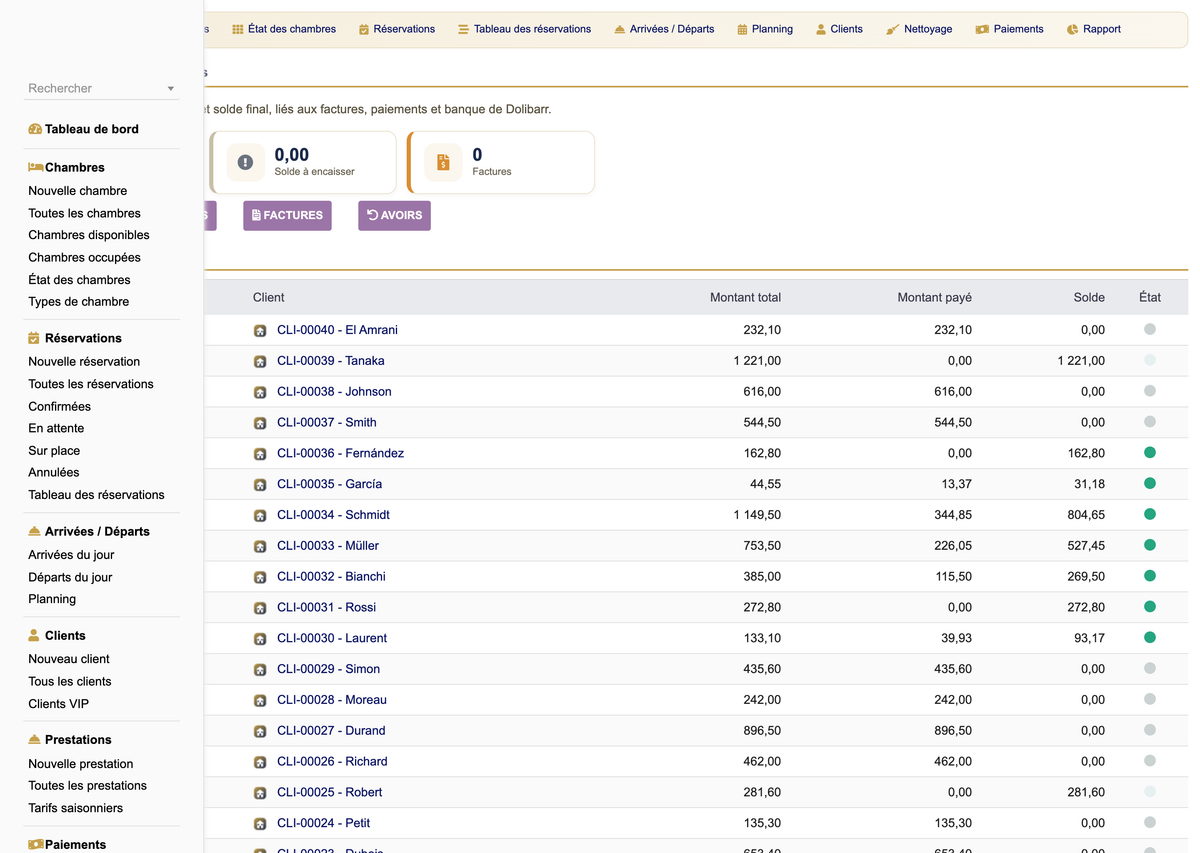Click the grey status dot in El Amrani row
Viewport: 1200px width, 853px height.
(1150, 329)
